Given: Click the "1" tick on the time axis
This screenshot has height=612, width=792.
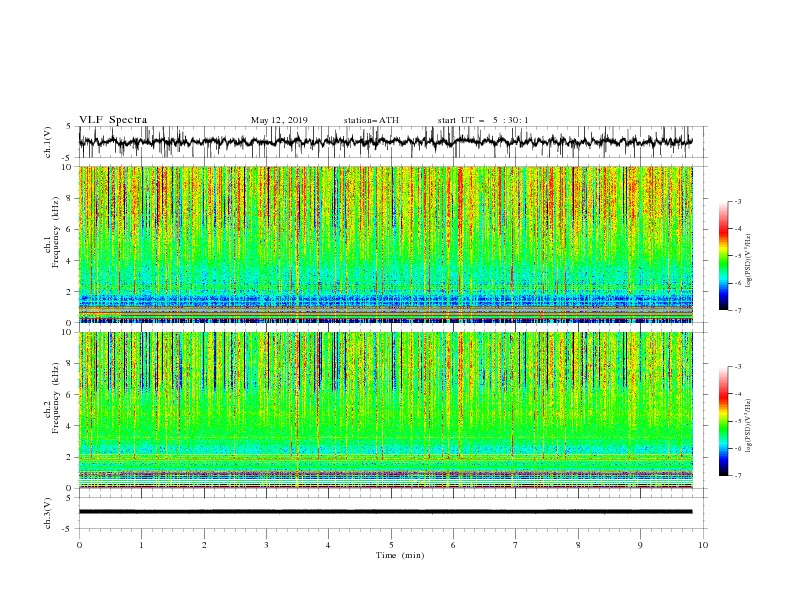Looking at the screenshot, I should (141, 545).
